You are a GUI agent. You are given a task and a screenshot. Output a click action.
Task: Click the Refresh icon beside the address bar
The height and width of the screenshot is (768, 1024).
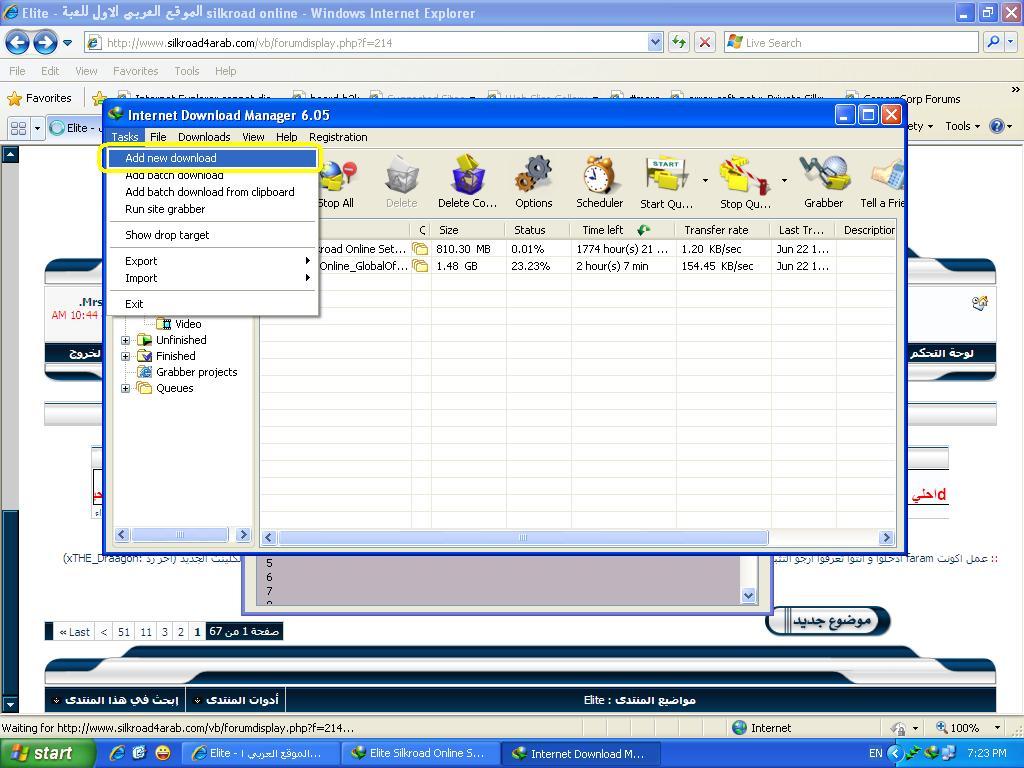point(679,43)
